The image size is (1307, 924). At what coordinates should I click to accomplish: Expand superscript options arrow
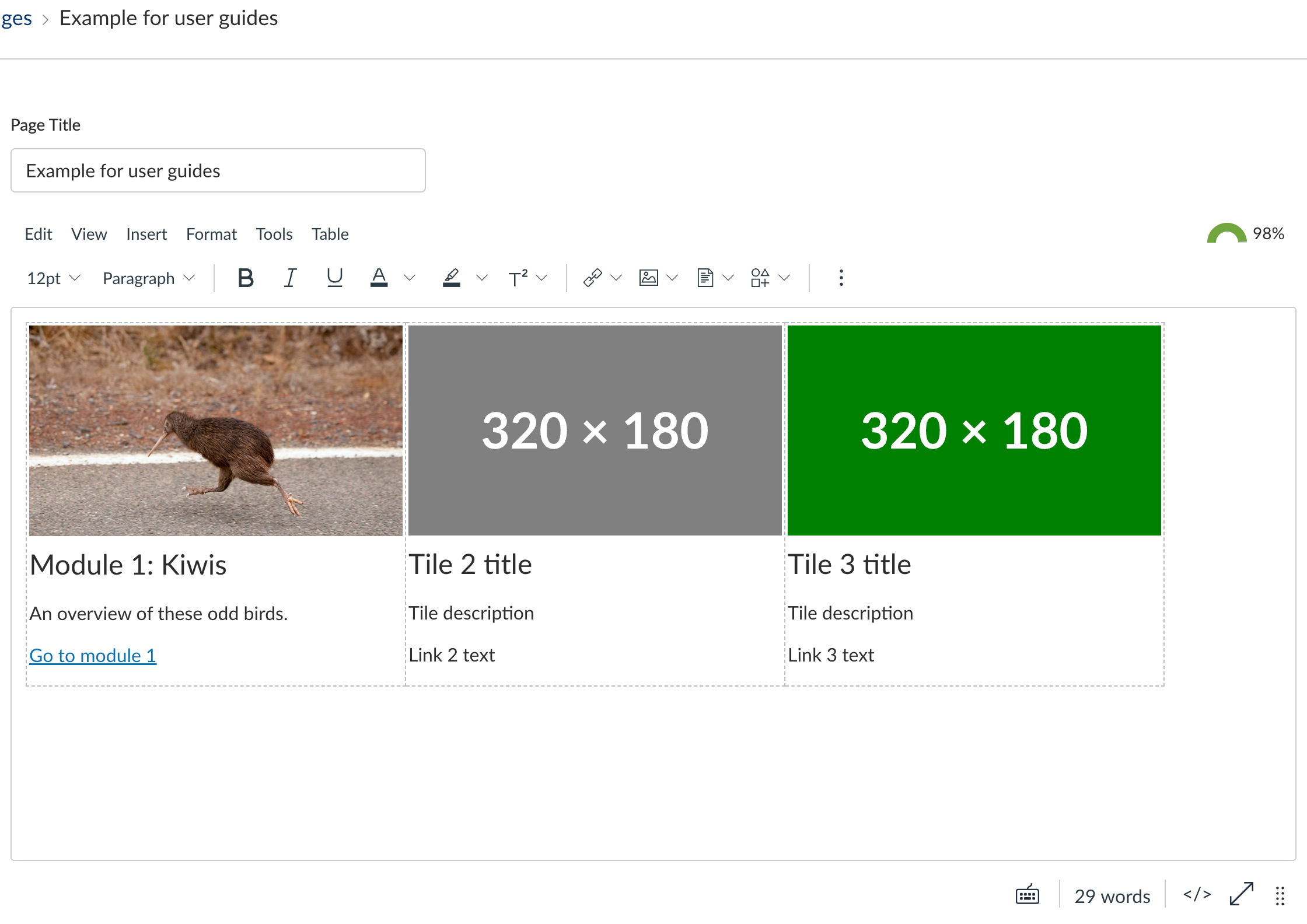coord(542,278)
